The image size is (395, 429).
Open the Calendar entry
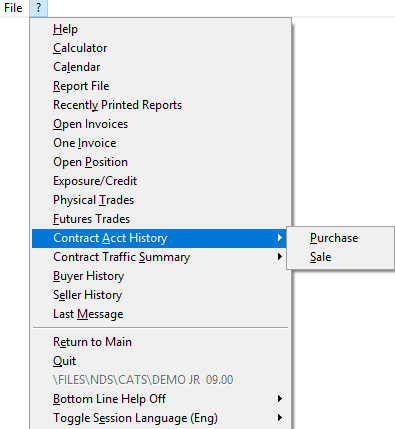(159, 67)
